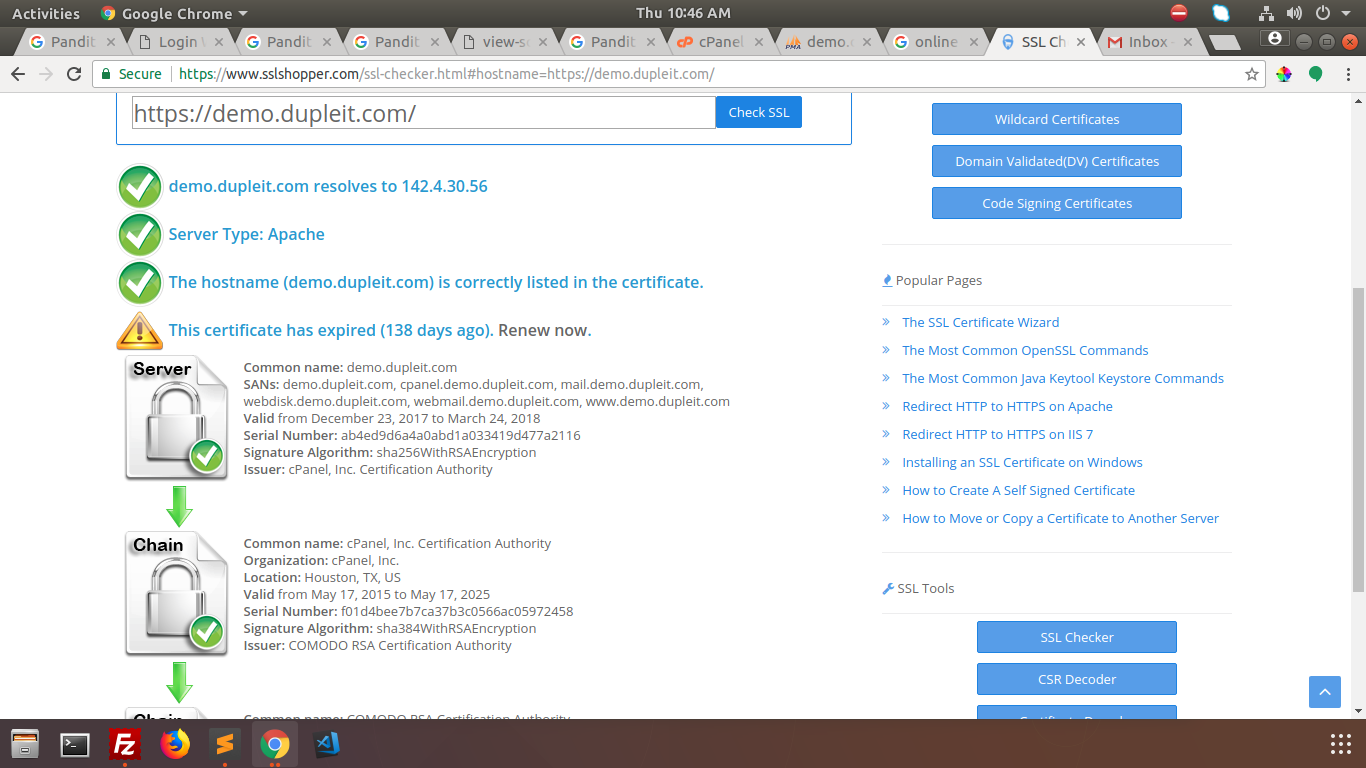The width and height of the screenshot is (1366, 768).
Task: Click the browser address bar URL
Action: tap(446, 74)
